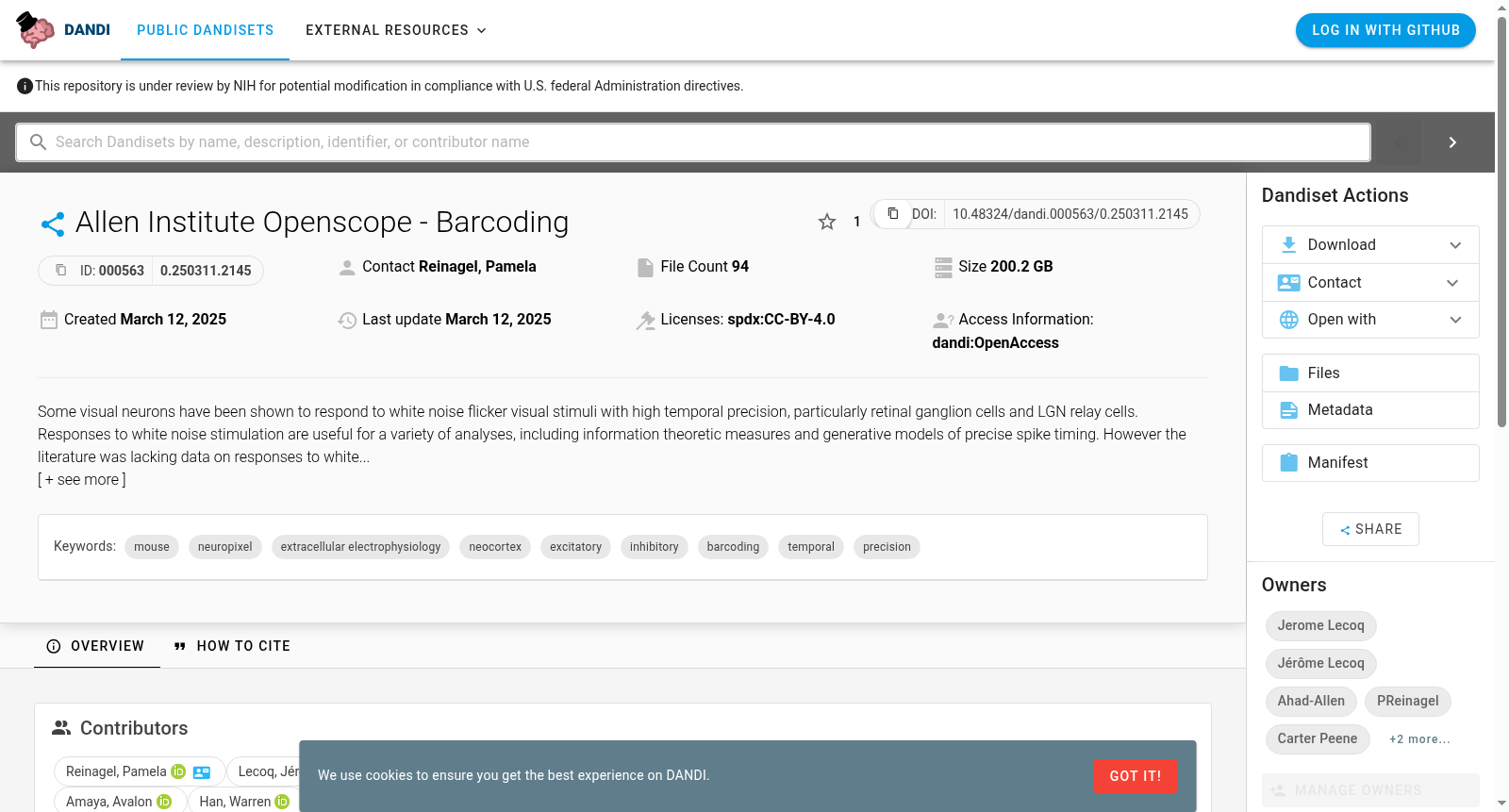Select the Carter Peene owner chip
This screenshot has width=1509, height=812.
[x=1318, y=738]
